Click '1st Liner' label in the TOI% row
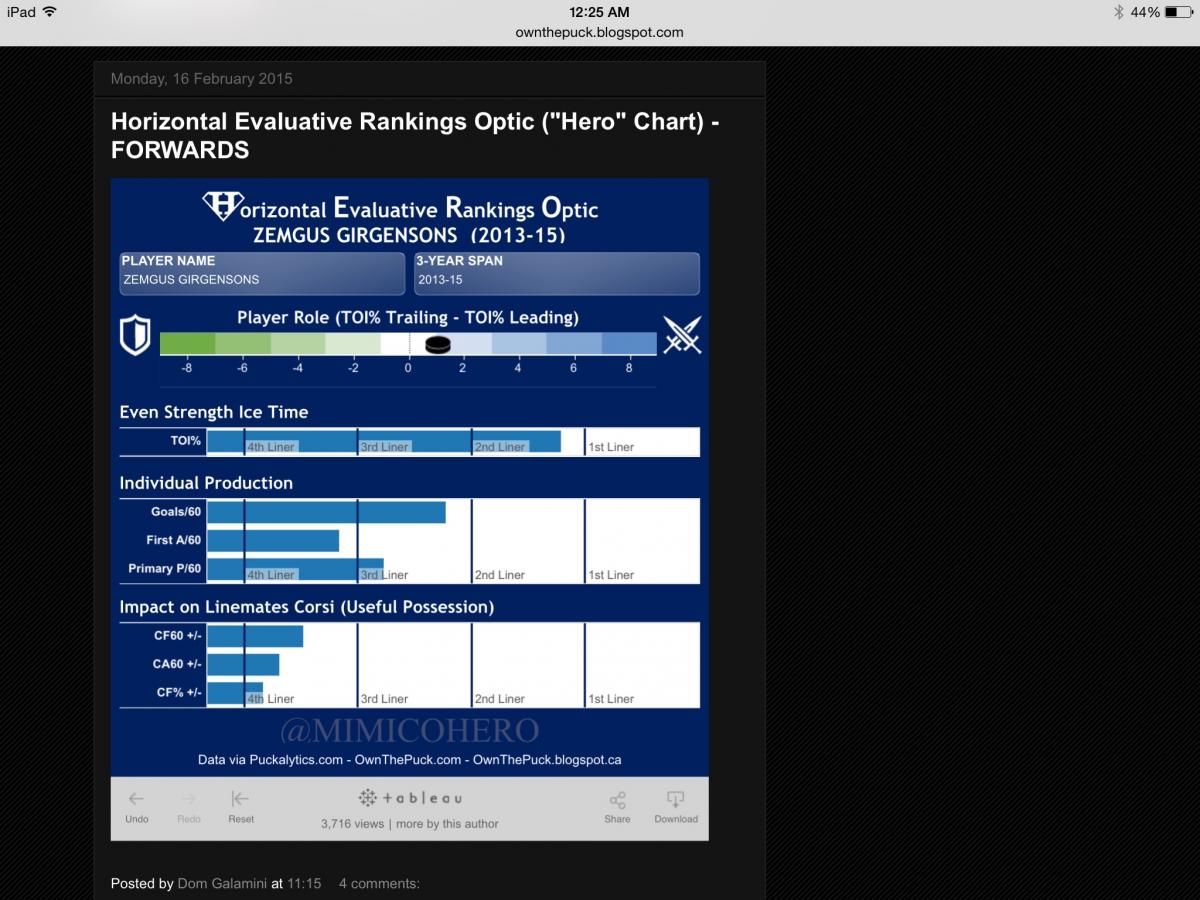 [x=611, y=447]
